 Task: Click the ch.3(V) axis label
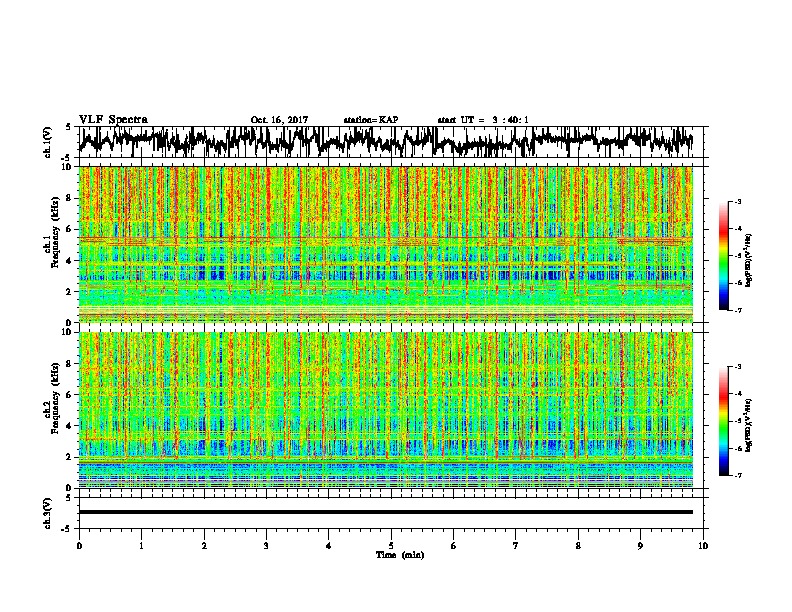pyautogui.click(x=48, y=513)
